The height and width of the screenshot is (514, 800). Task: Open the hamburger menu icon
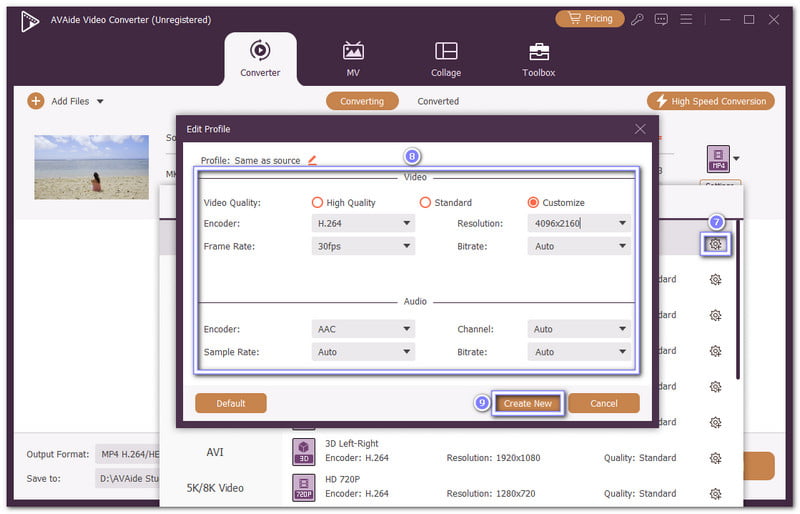686,19
